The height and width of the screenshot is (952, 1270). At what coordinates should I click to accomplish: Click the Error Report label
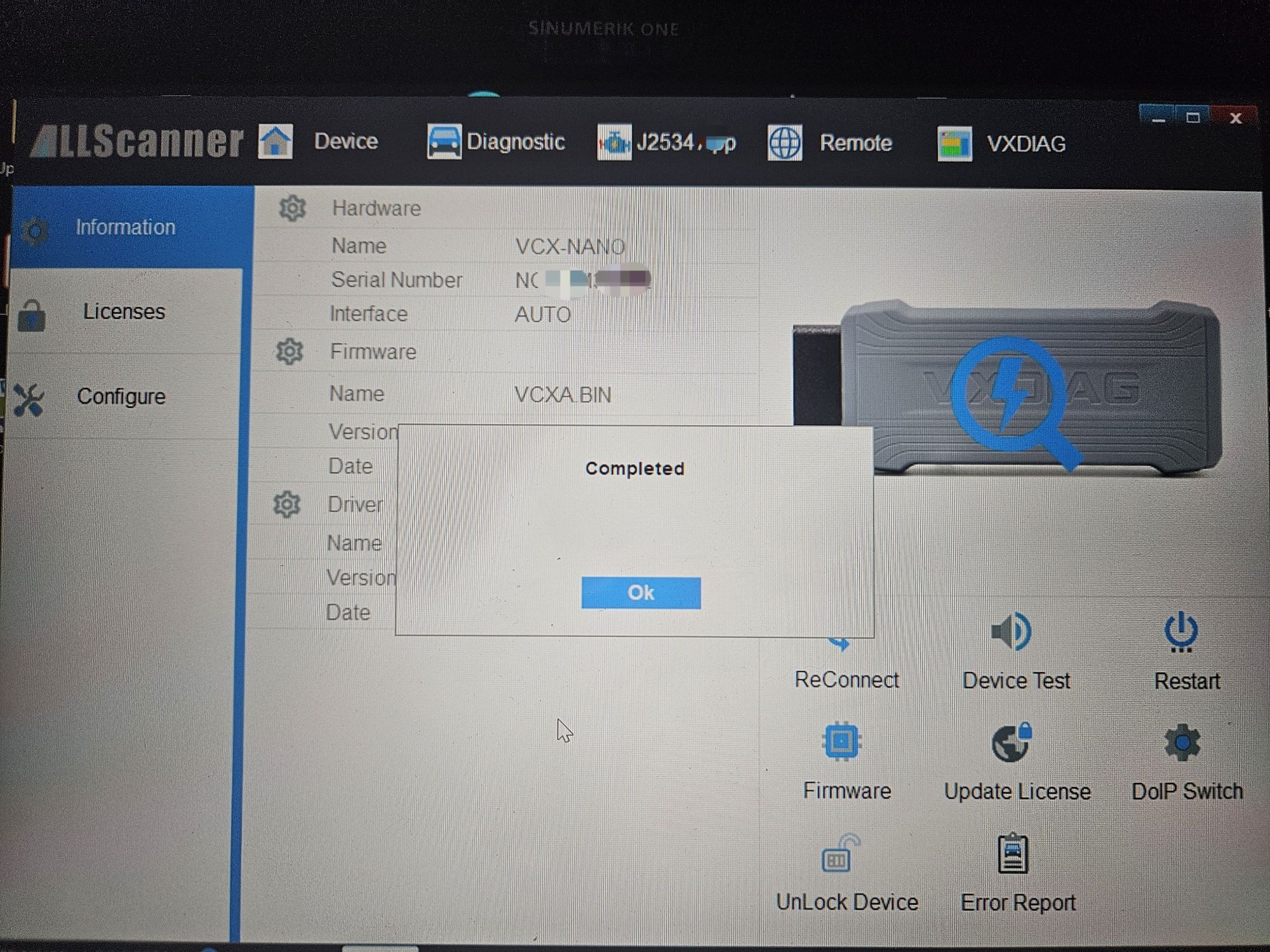(1018, 902)
